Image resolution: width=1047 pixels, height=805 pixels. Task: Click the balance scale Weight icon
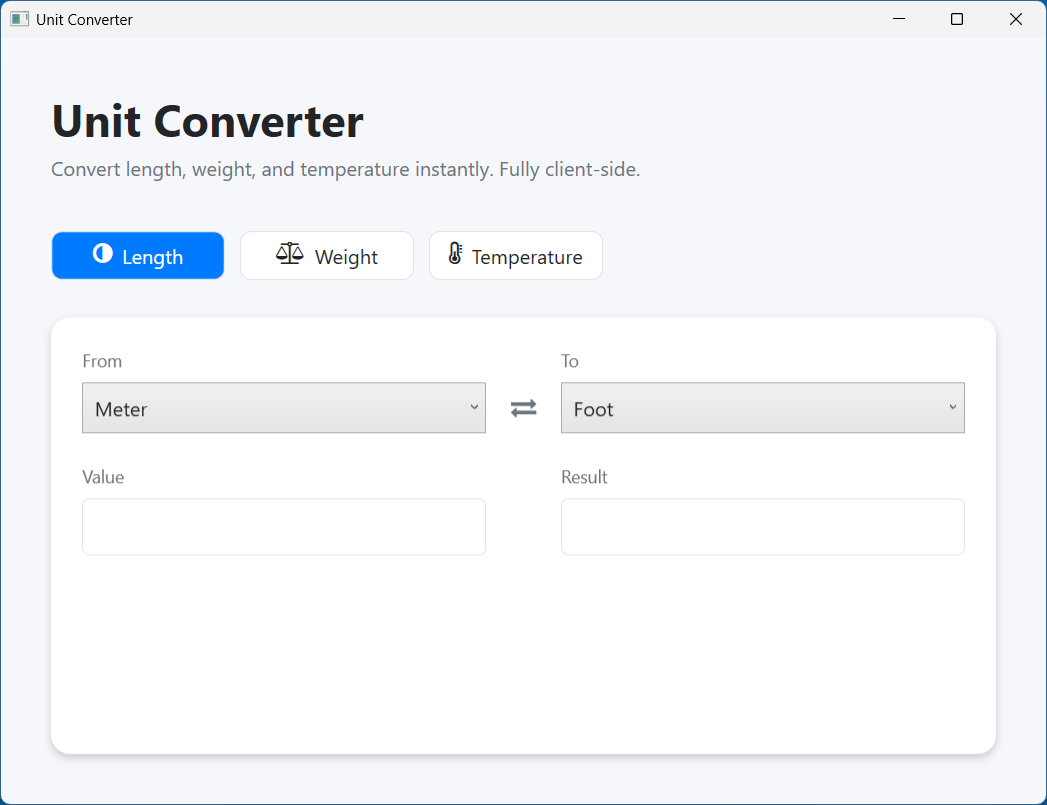(x=289, y=255)
